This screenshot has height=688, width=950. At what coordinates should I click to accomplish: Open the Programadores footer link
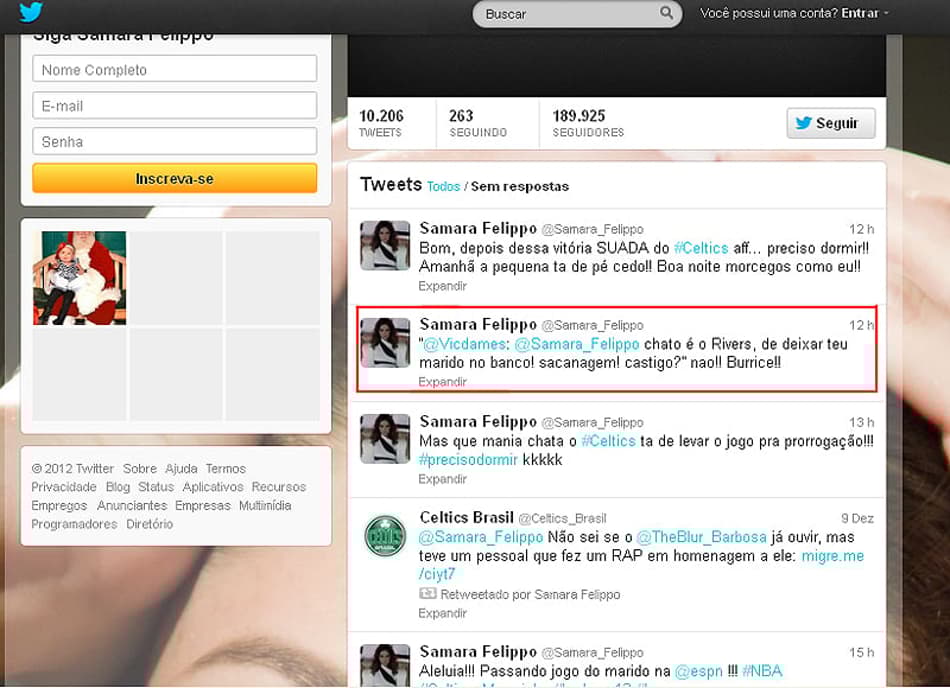[x=74, y=524]
